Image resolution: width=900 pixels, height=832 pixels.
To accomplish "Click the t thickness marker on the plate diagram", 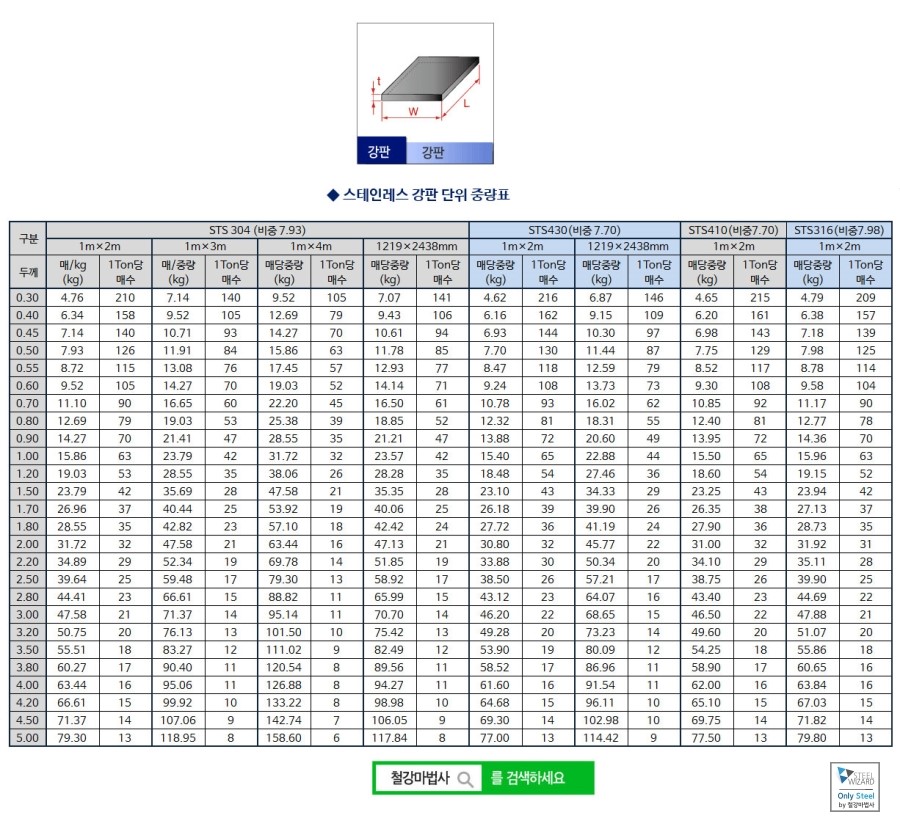I will tap(378, 82).
